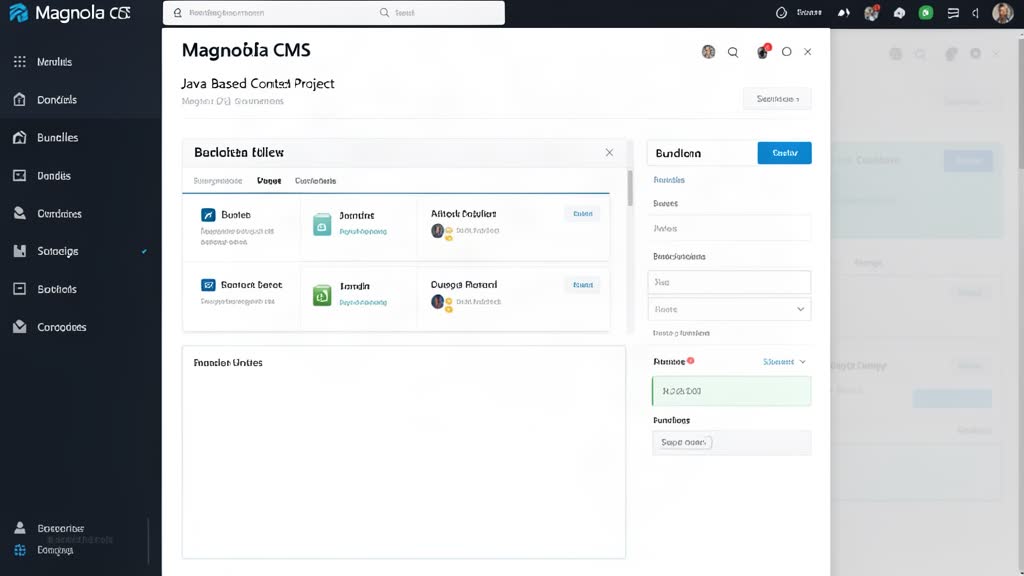The image size is (1024, 576).
Task: Open the link under Jomtfrt
Action: click(363, 231)
